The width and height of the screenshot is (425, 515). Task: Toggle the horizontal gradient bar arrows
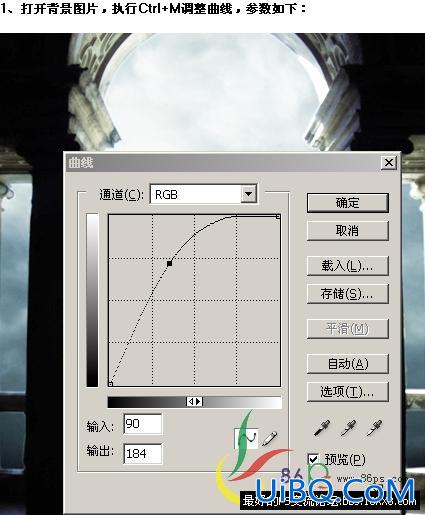tap(194, 402)
